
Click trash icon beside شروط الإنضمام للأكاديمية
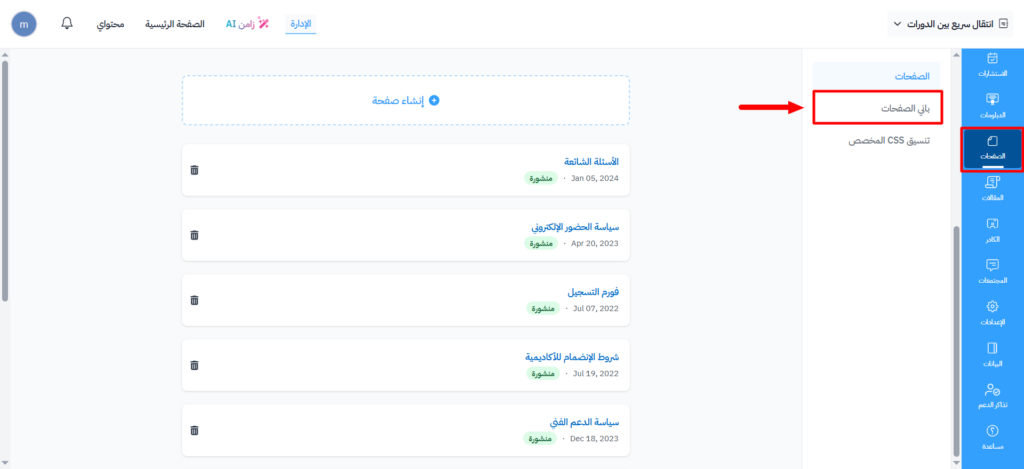(194, 365)
